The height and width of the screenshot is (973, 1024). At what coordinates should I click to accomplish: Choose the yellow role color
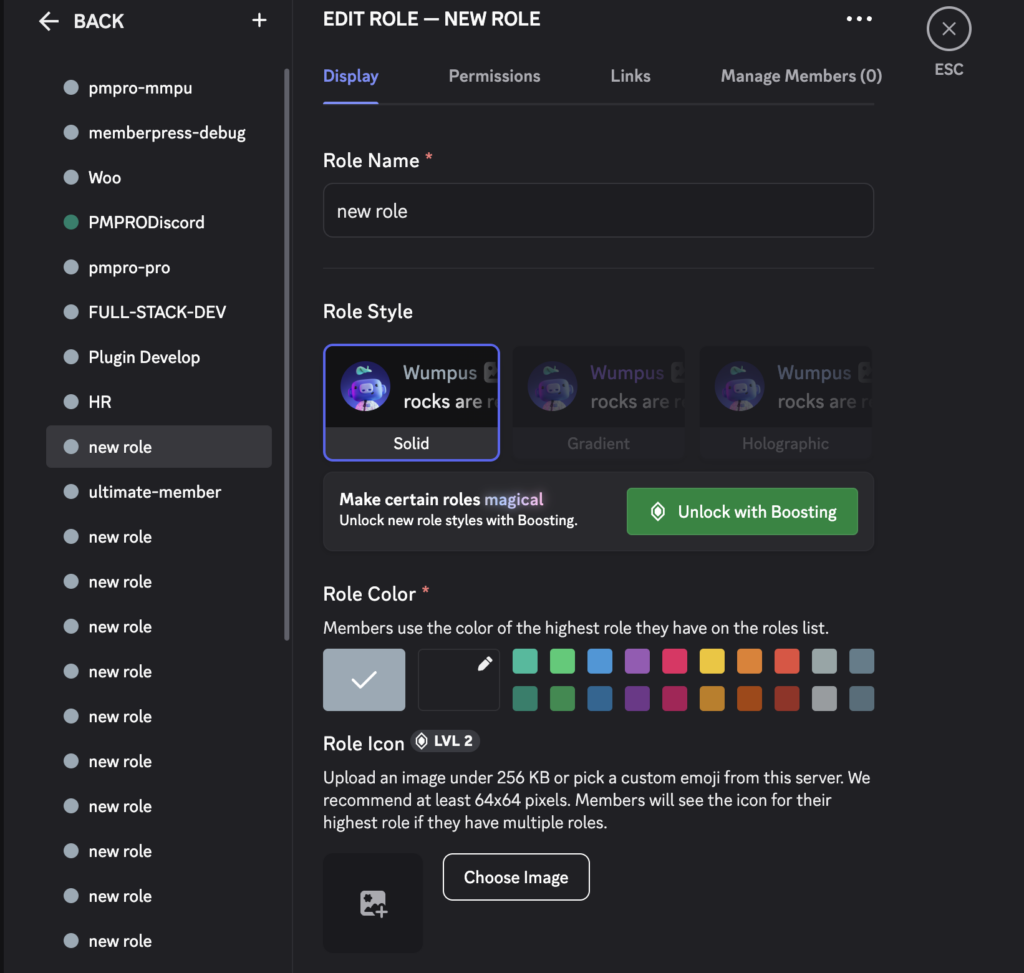pyautogui.click(x=712, y=661)
